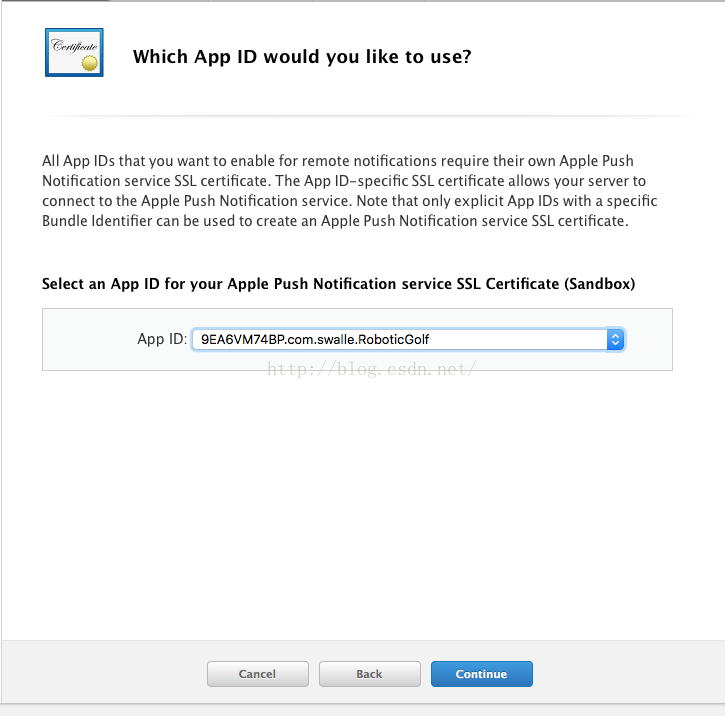
Task: Click the Cancel button
Action: tap(258, 674)
